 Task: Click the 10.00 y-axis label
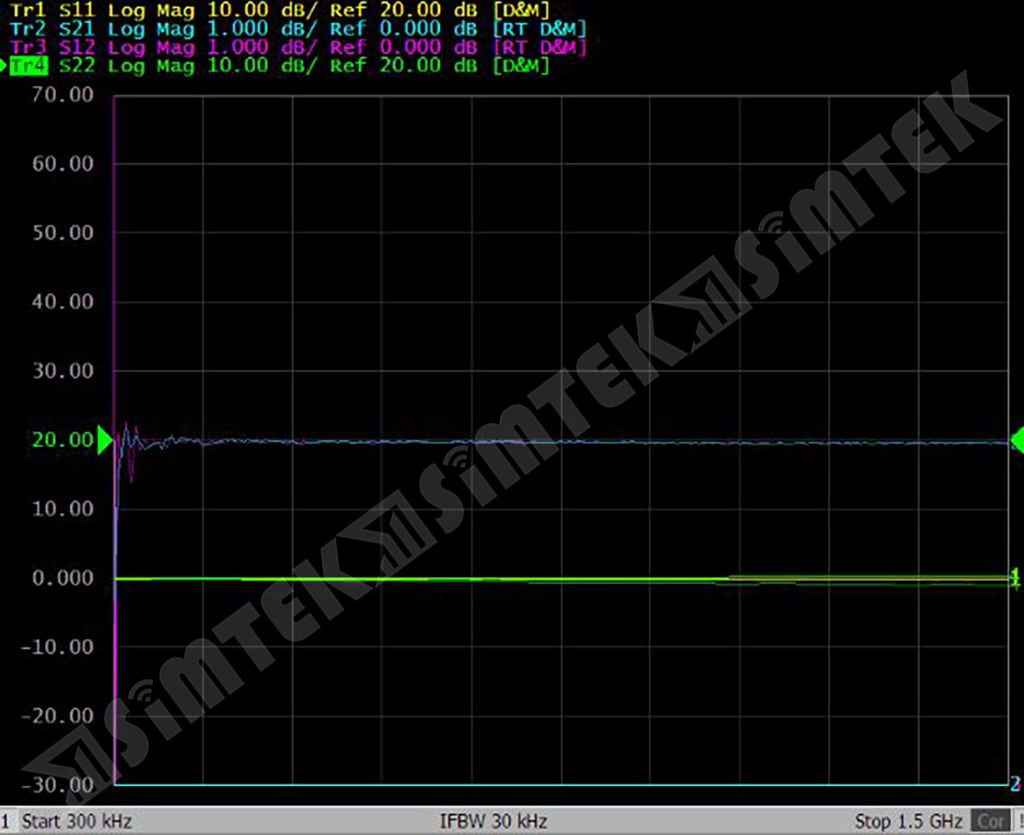pos(63,509)
